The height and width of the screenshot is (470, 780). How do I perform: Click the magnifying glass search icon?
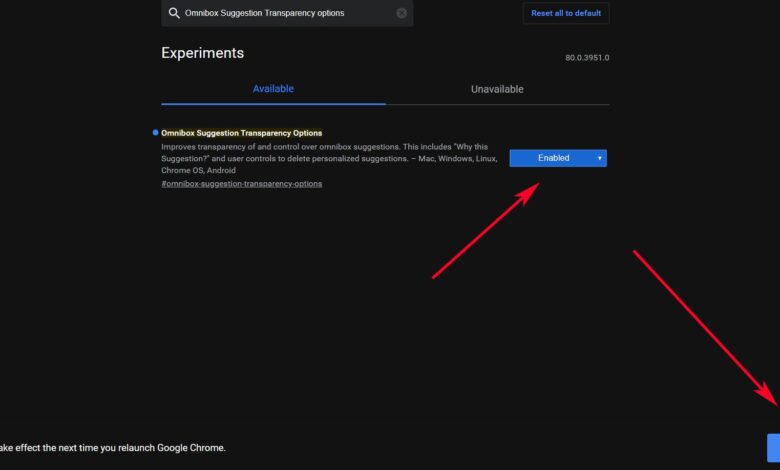[x=174, y=13]
